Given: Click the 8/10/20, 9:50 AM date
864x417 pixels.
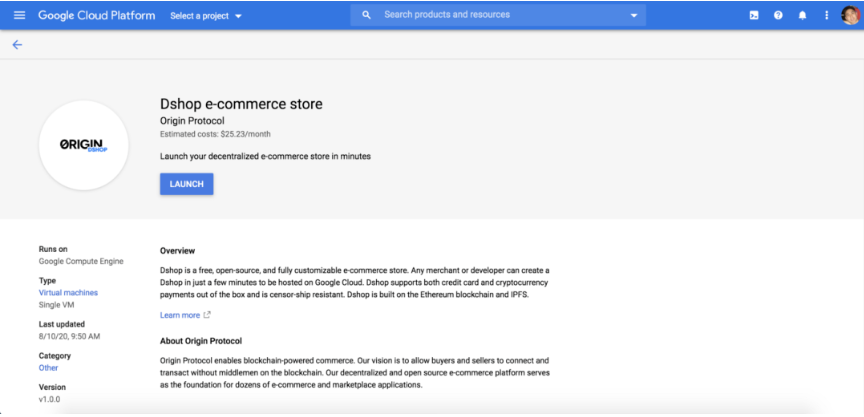Looking at the screenshot, I should click(x=69, y=336).
